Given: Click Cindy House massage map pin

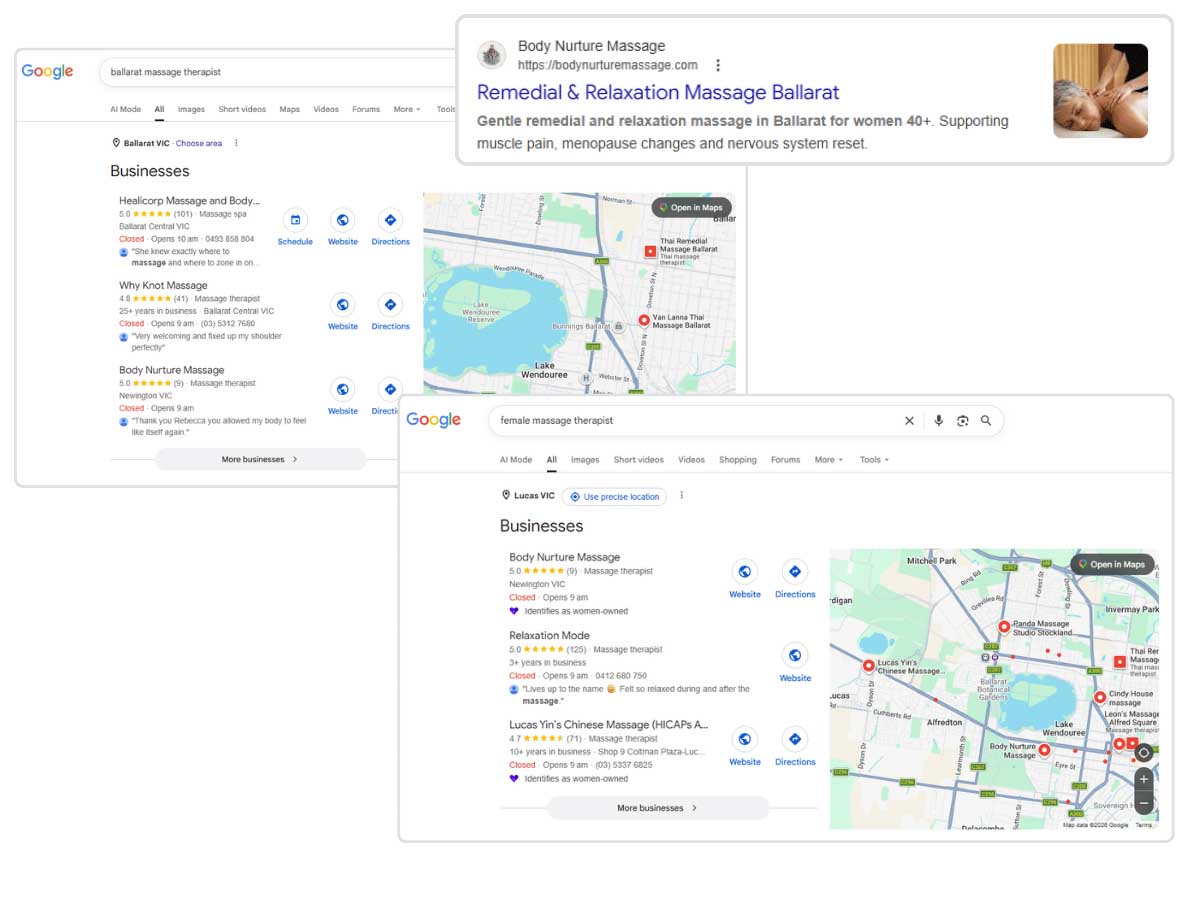Looking at the screenshot, I should (1100, 697).
